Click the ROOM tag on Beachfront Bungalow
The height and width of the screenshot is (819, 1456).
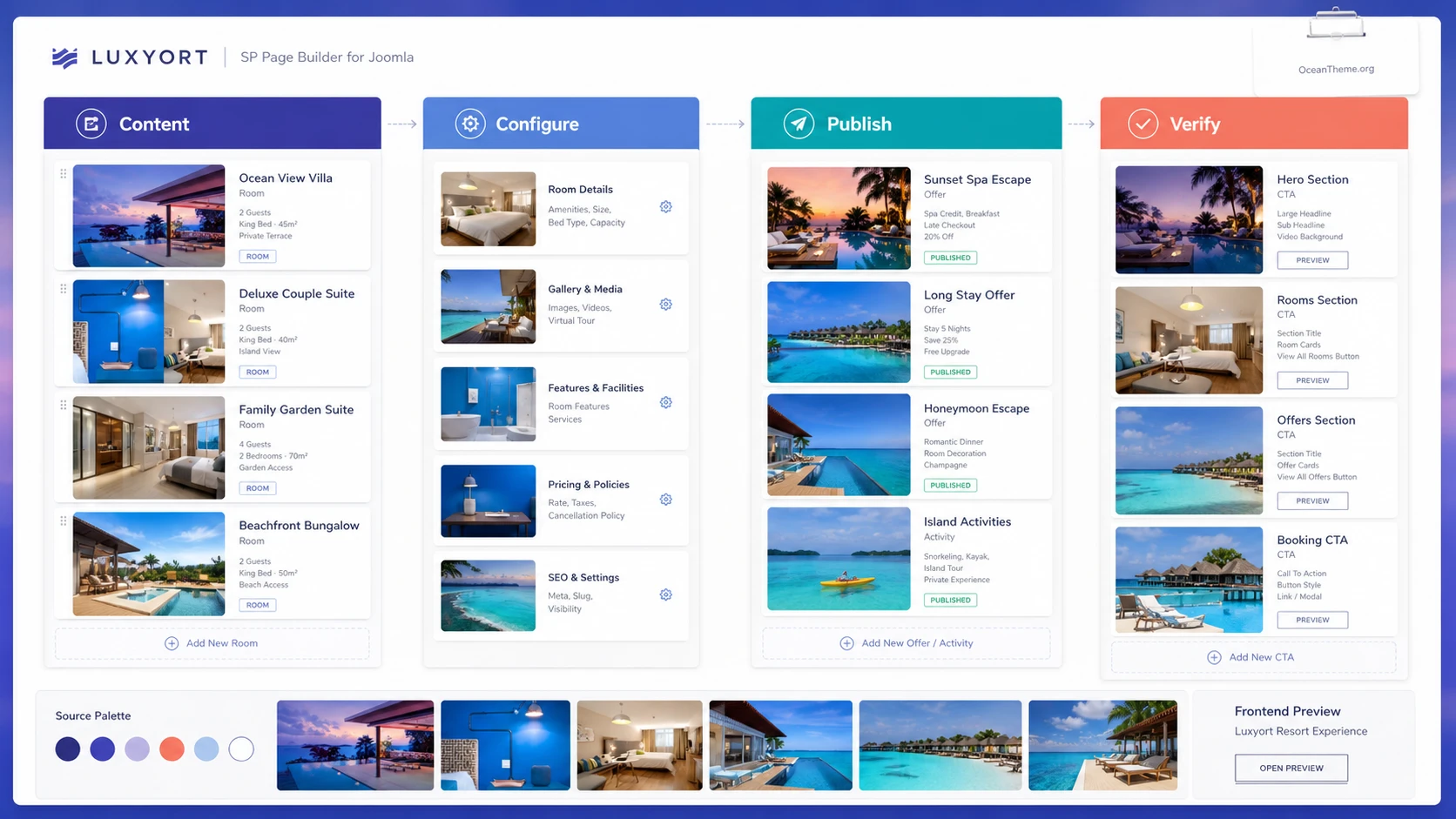[258, 605]
